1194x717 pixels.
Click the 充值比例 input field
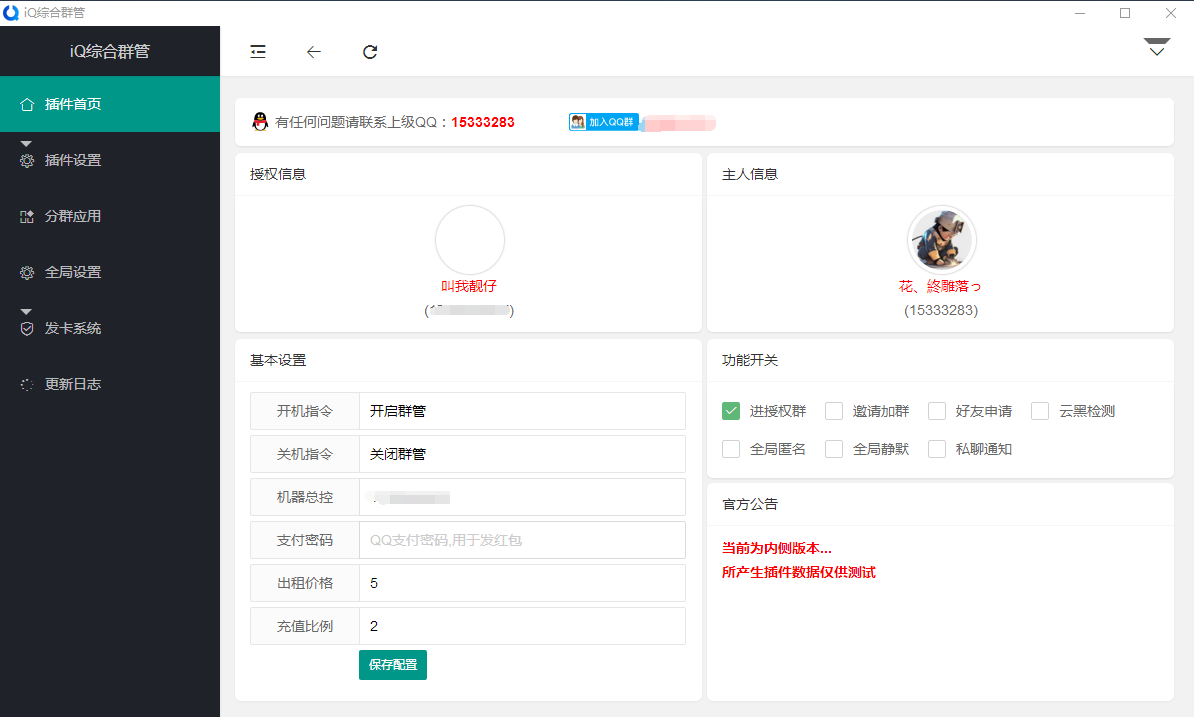tap(522, 626)
